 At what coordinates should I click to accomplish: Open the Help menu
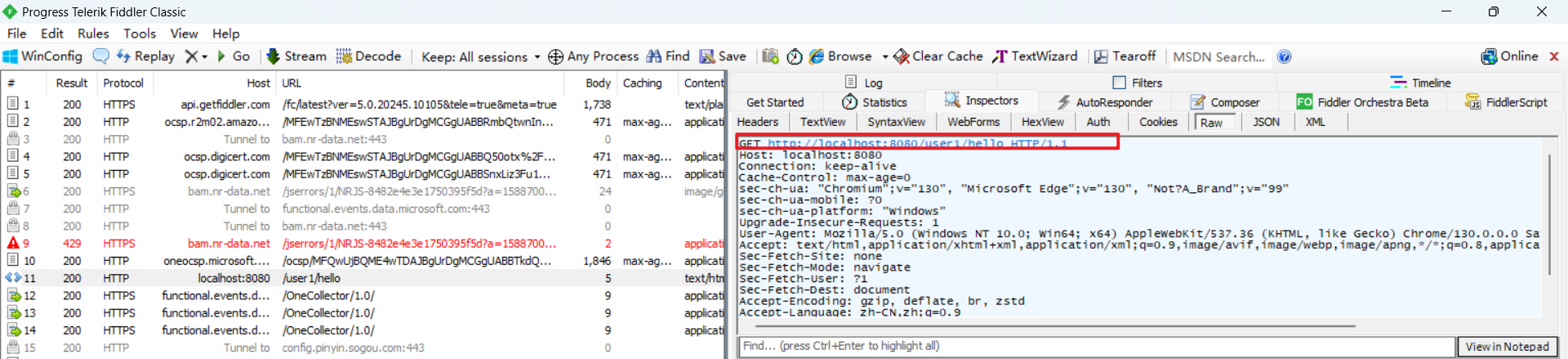226,34
